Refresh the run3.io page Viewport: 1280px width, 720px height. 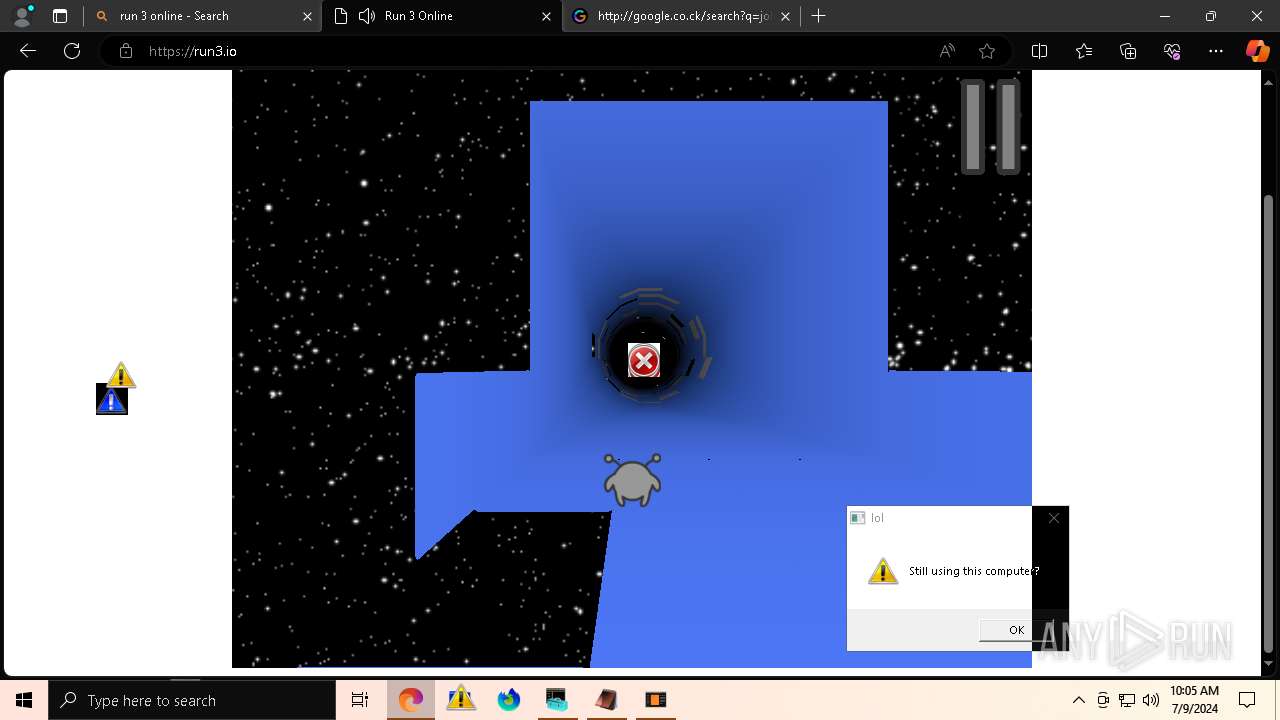tap(72, 51)
